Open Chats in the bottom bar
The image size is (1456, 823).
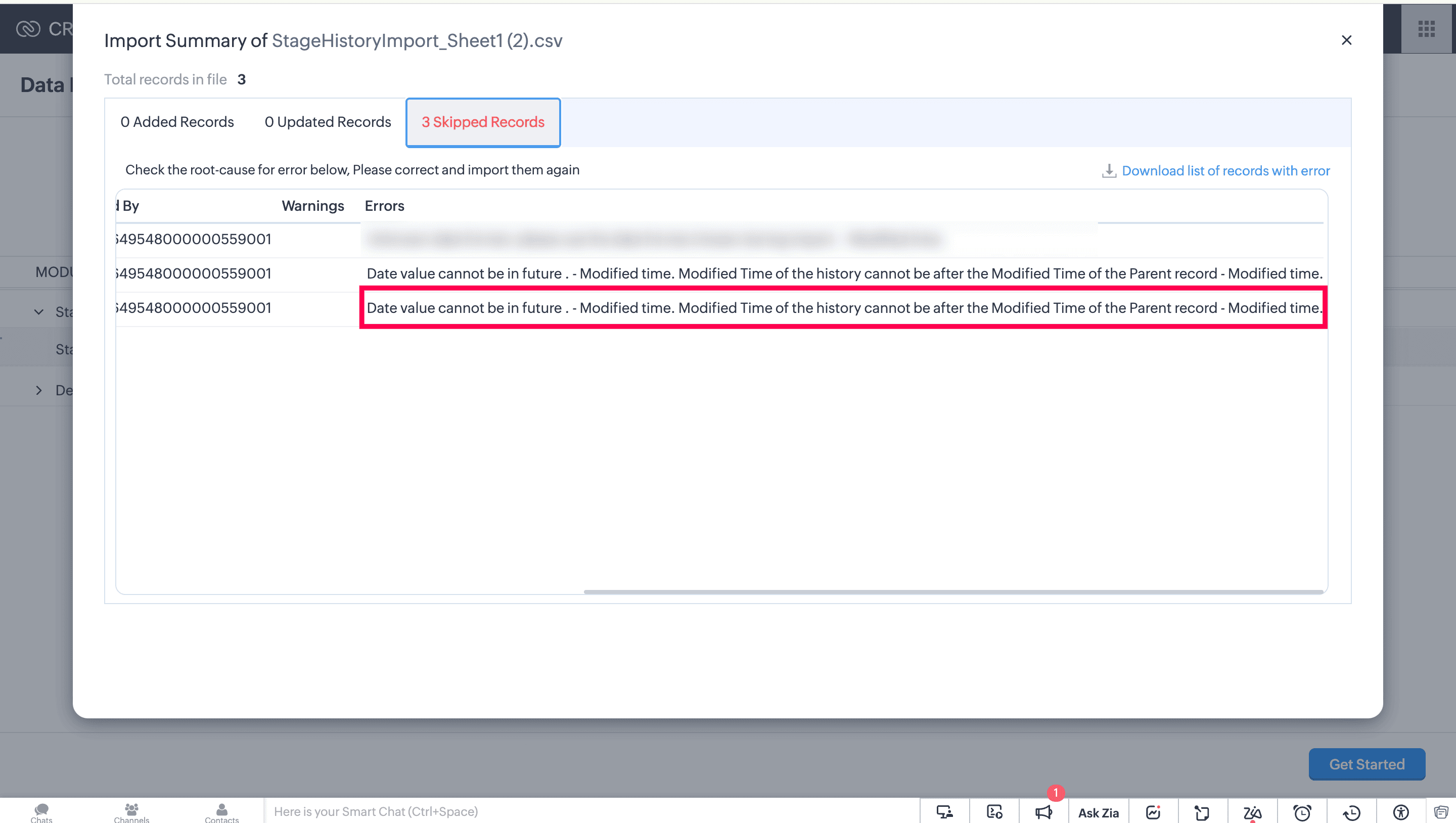click(x=41, y=812)
